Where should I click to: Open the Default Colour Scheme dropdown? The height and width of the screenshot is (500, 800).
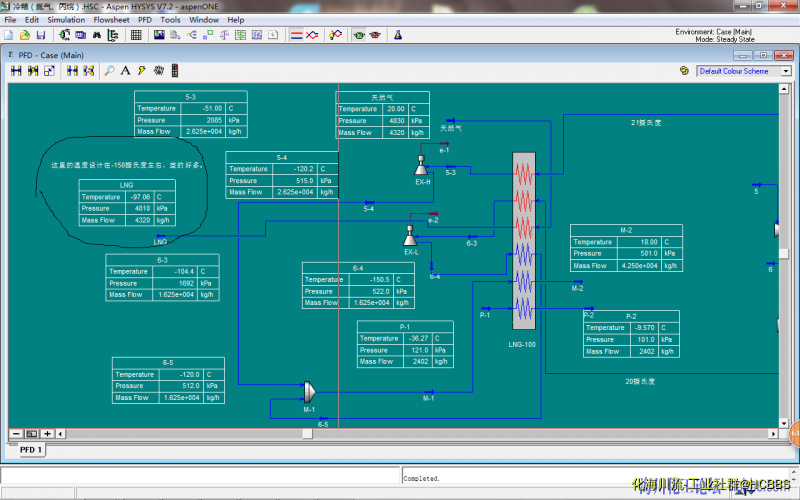(x=785, y=71)
